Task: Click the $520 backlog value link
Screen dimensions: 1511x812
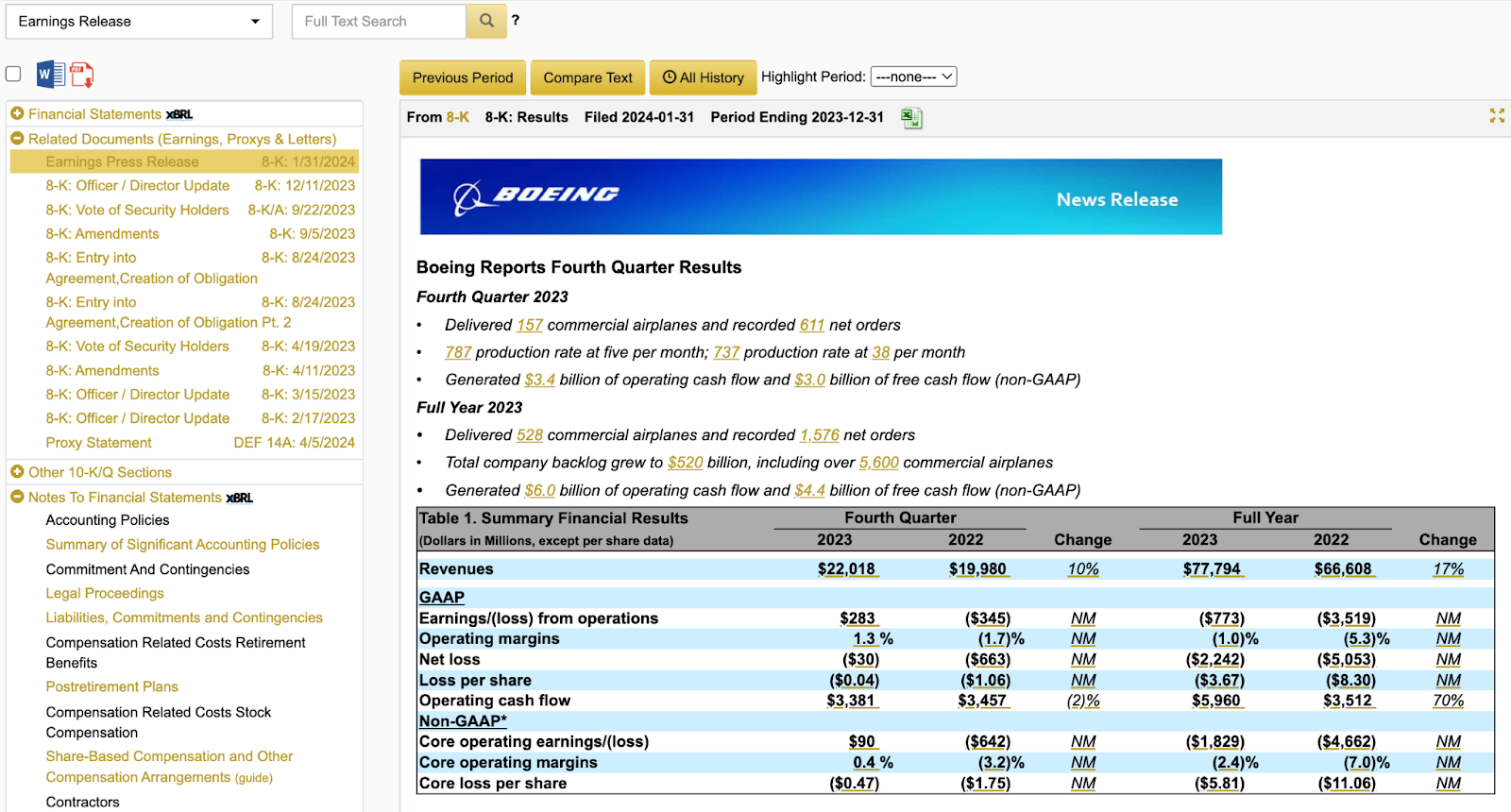Action: click(686, 463)
